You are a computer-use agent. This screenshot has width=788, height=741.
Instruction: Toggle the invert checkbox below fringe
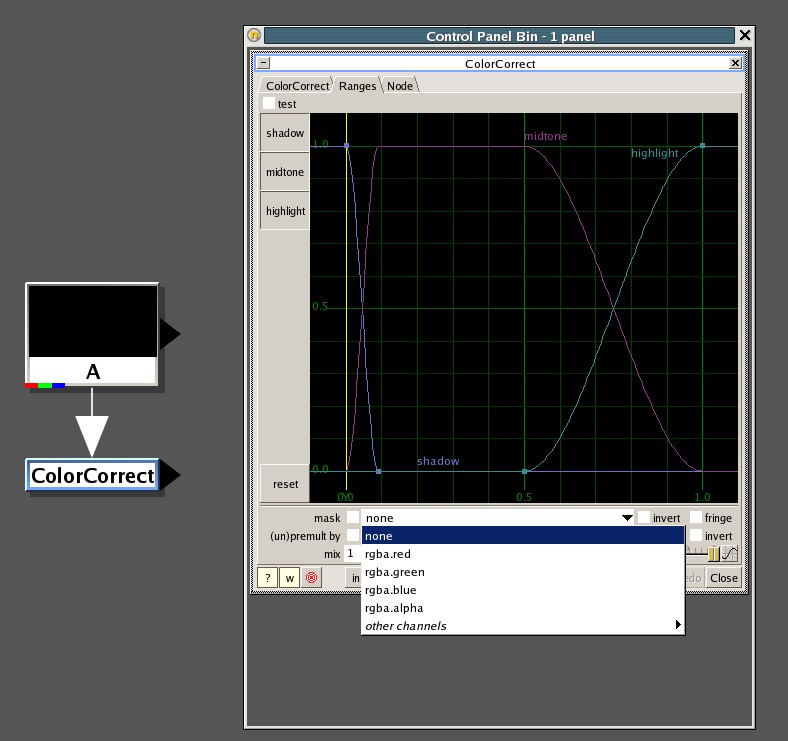coord(696,535)
